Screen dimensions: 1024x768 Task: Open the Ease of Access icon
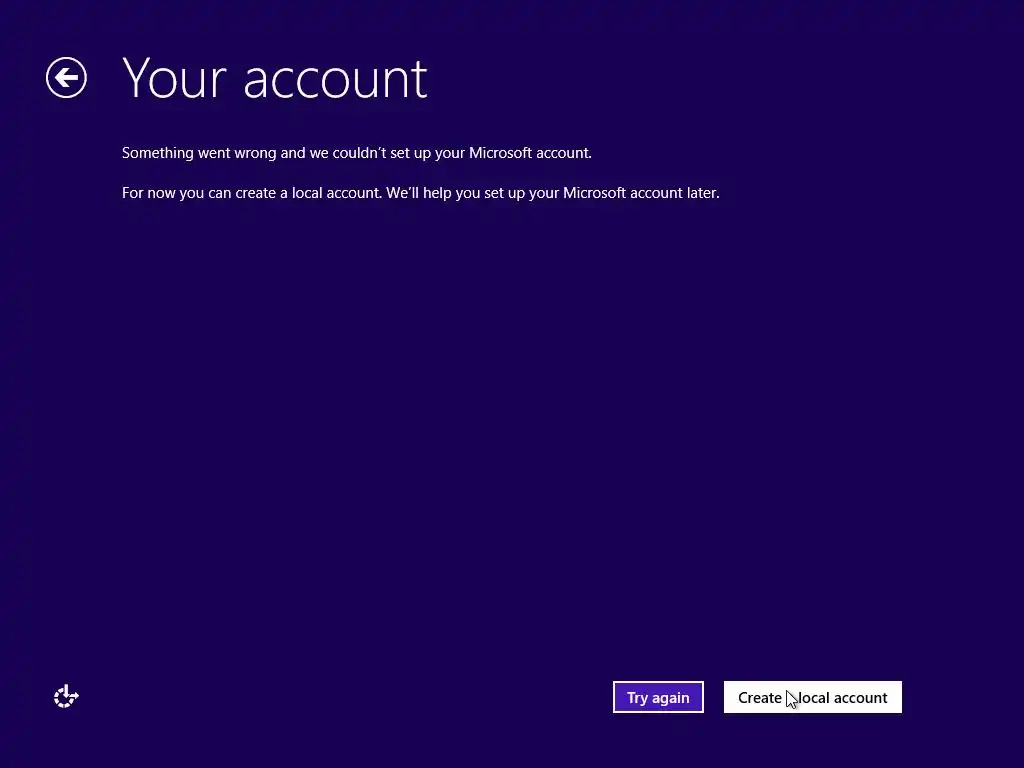(66, 697)
